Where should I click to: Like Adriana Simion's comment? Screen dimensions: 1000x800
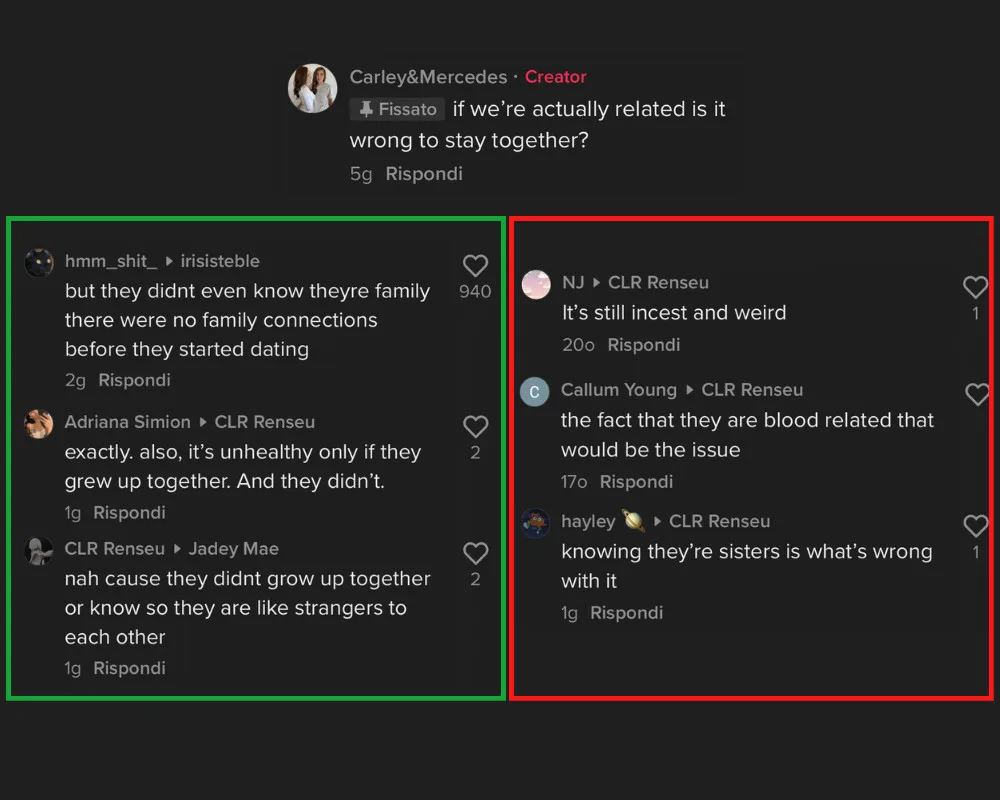pos(475,427)
